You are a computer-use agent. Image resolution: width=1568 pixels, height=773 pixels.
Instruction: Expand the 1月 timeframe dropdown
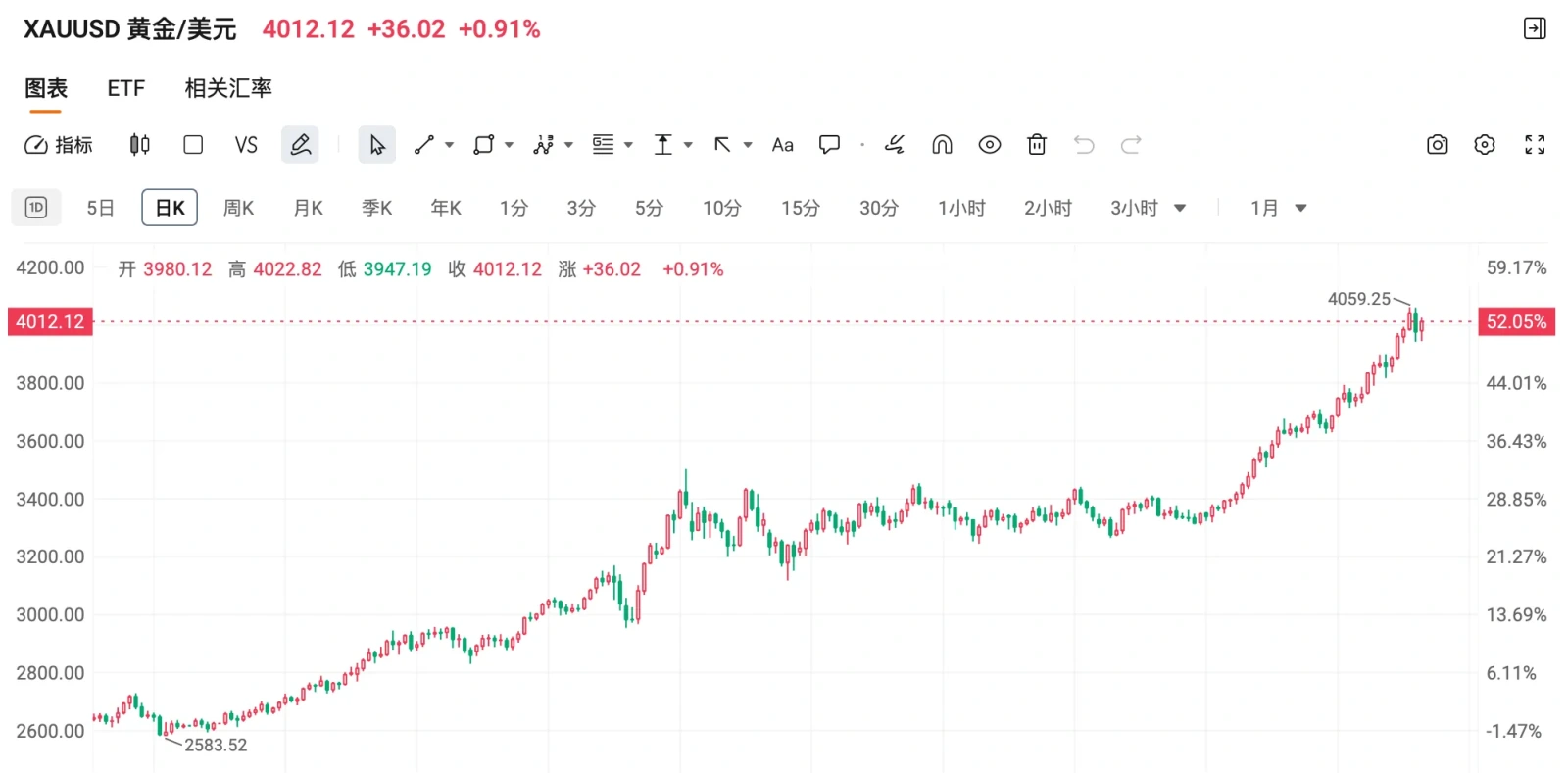1300,207
